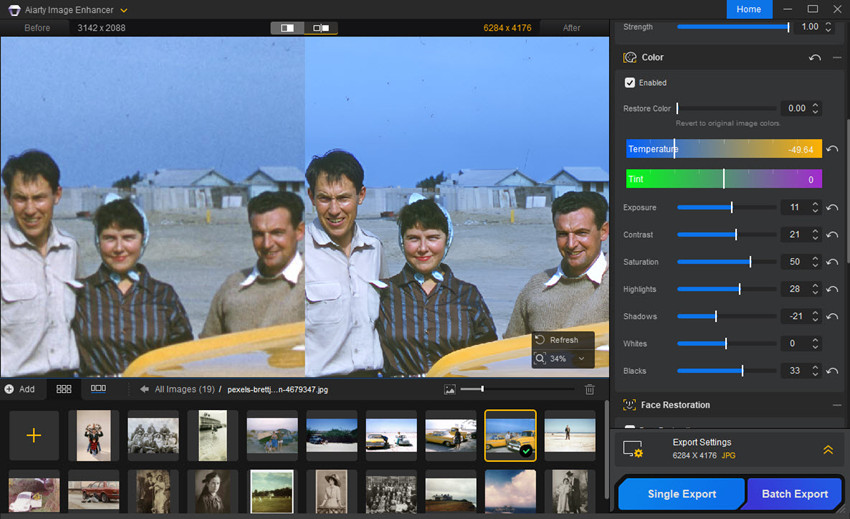Expand the Export Settings panel chevron
The height and width of the screenshot is (519, 850).
[x=828, y=450]
